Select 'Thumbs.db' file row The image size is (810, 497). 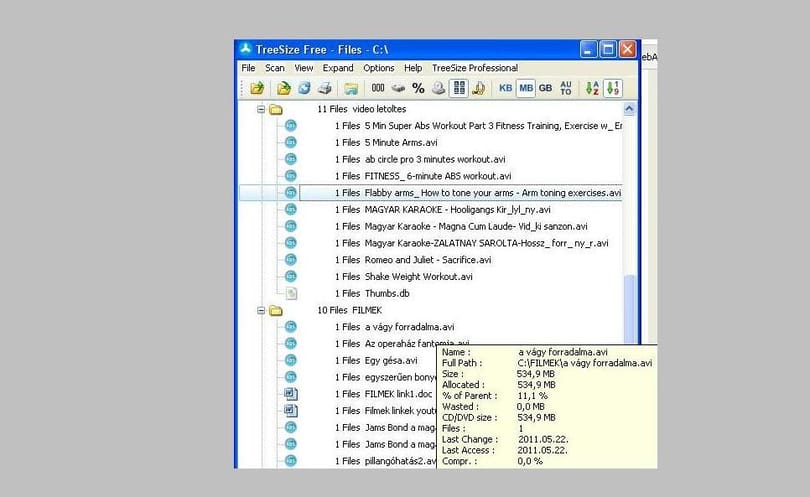point(372,293)
